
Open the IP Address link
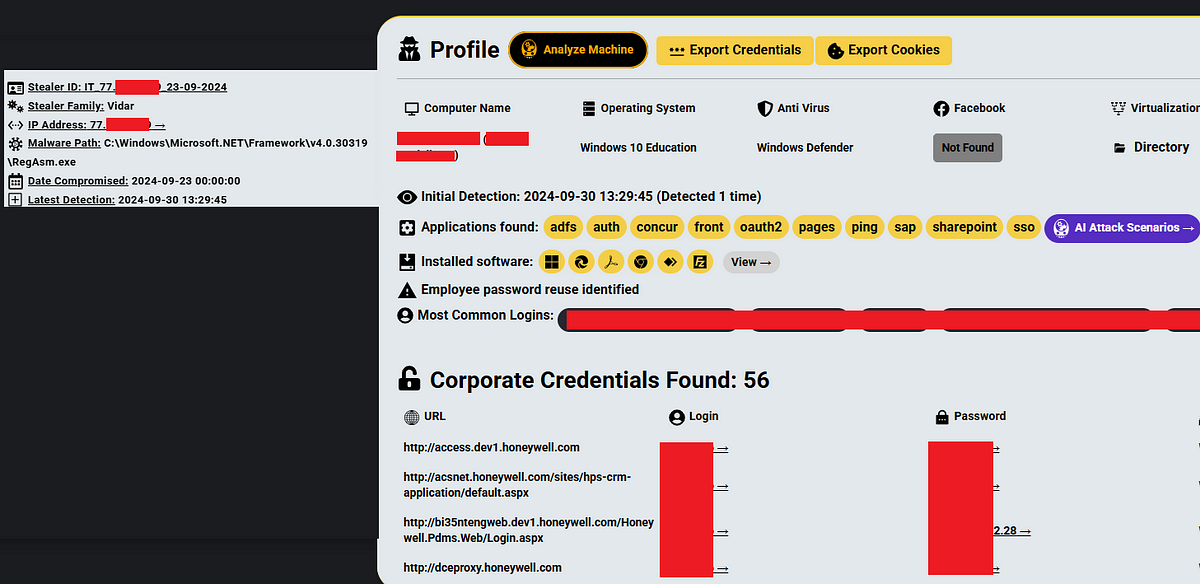click(x=97, y=125)
